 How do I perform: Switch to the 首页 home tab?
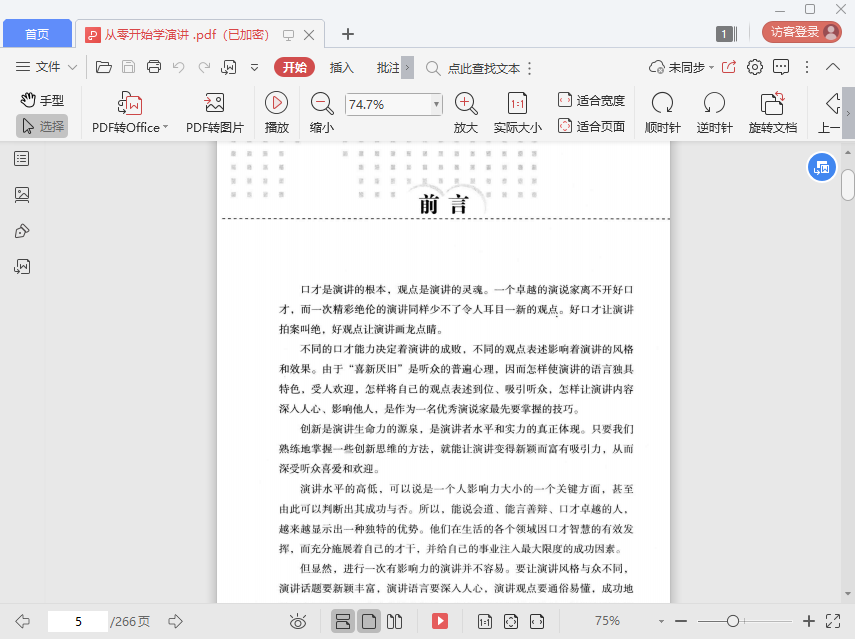click(37, 34)
